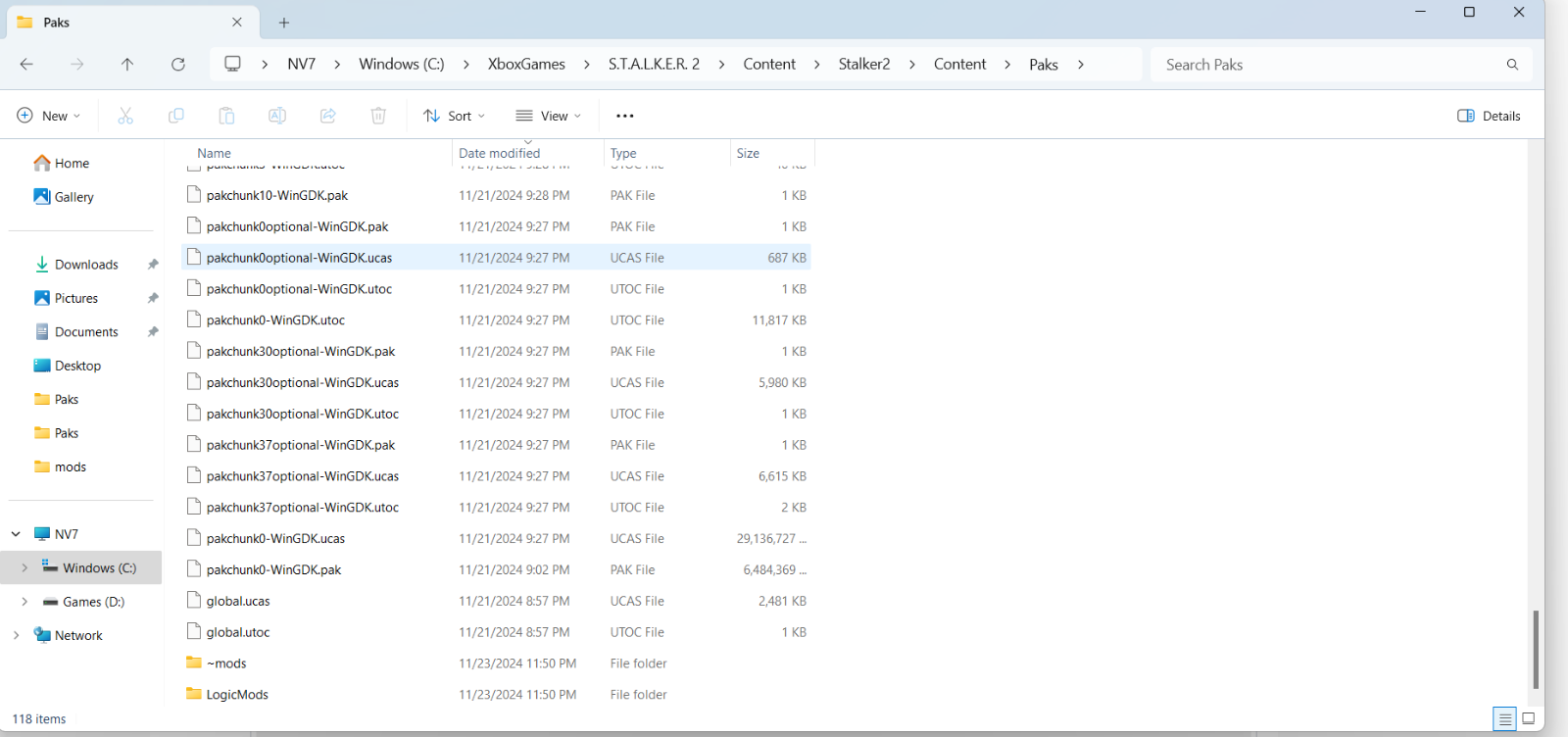The width and height of the screenshot is (1568, 737).
Task: Click the file list vertical scrollbar thumb
Action: pos(1536,650)
